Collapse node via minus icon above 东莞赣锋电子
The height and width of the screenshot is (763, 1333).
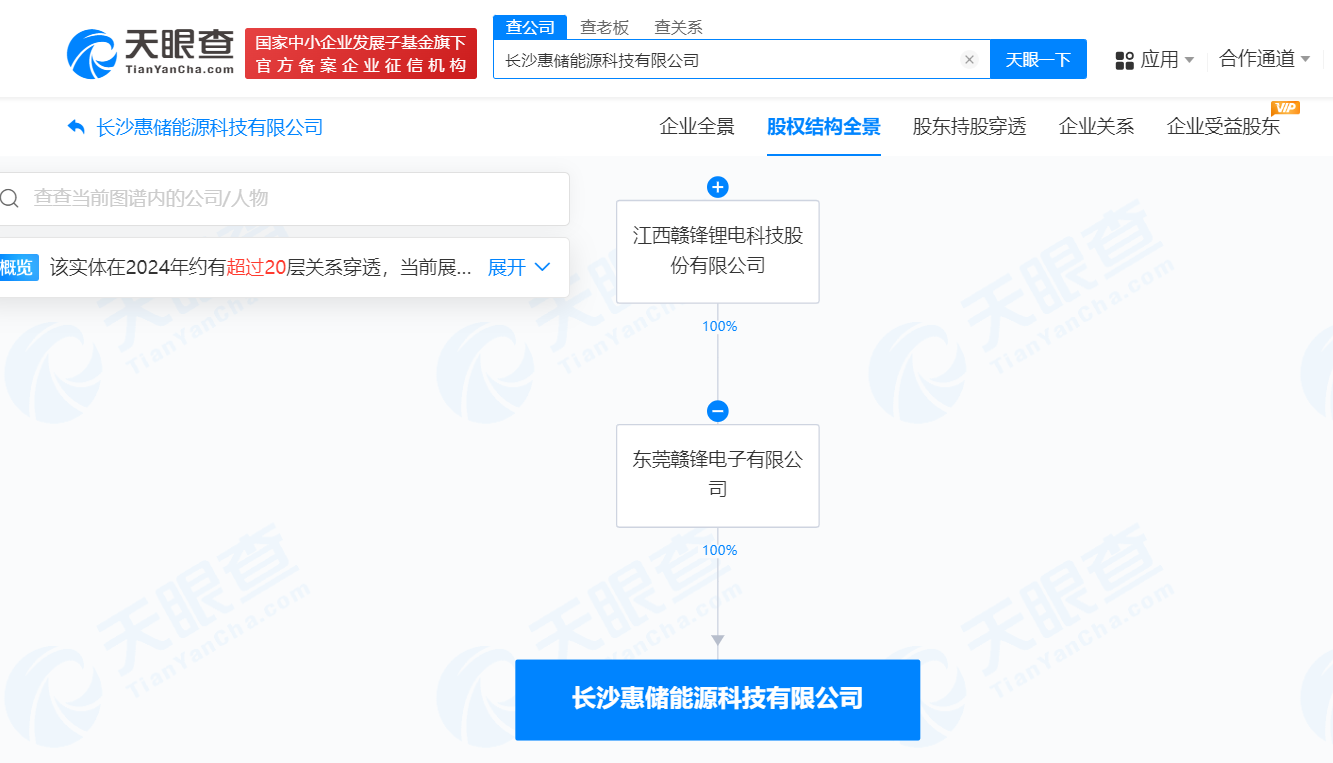pyautogui.click(x=717, y=410)
